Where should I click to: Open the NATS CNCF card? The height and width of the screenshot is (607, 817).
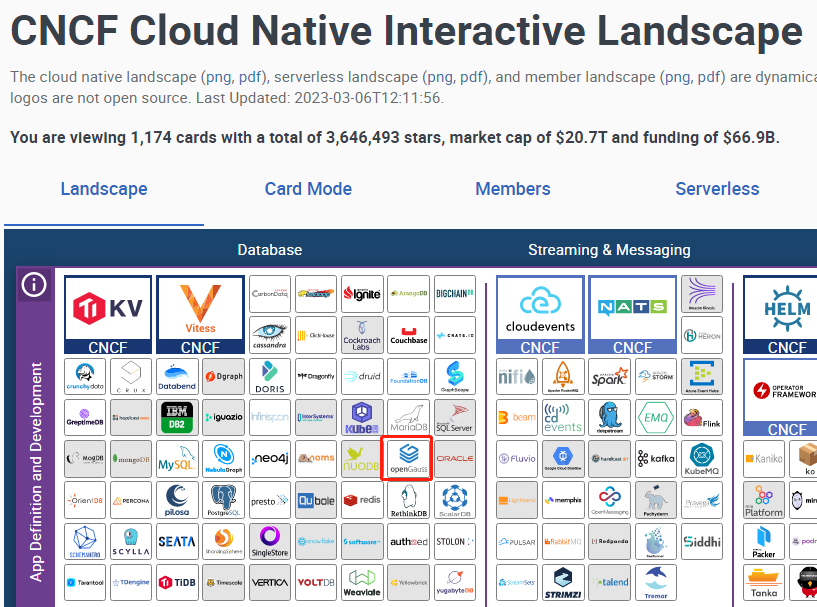[633, 315]
